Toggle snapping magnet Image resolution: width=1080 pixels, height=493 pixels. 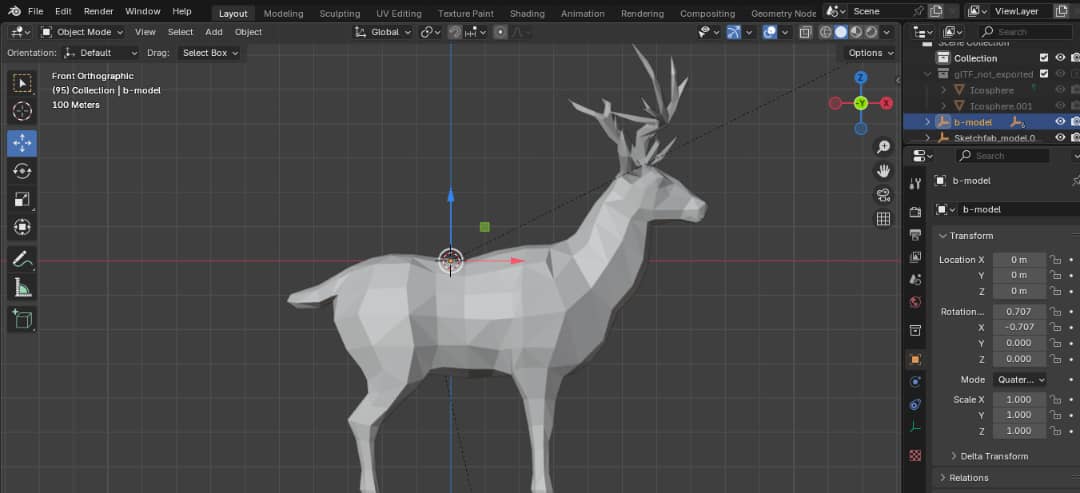[x=455, y=32]
